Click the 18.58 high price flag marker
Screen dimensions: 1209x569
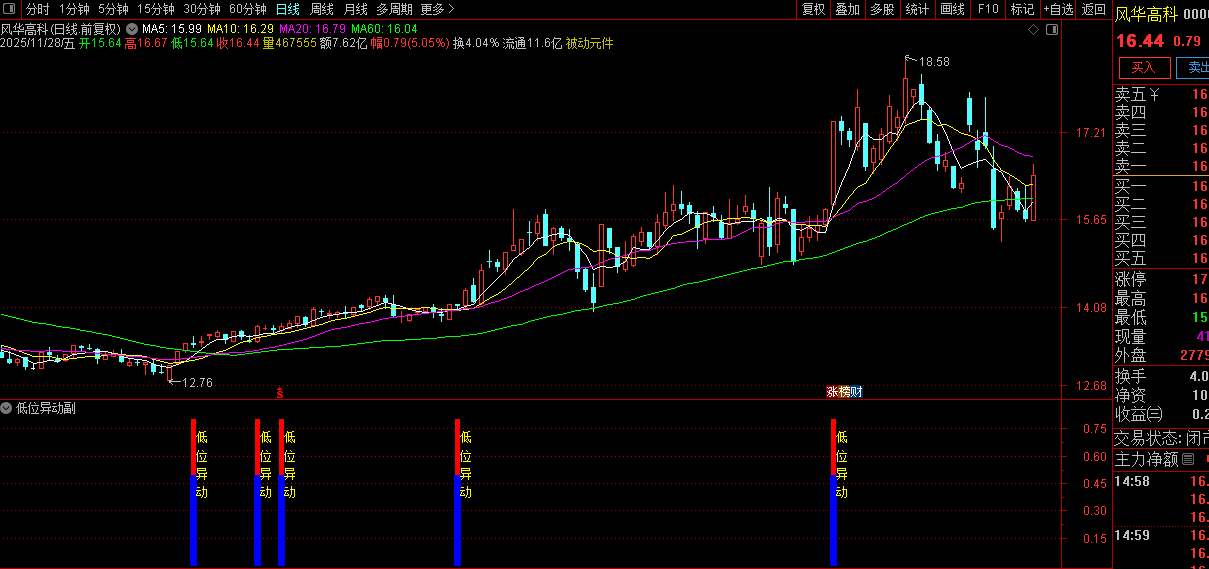click(927, 61)
